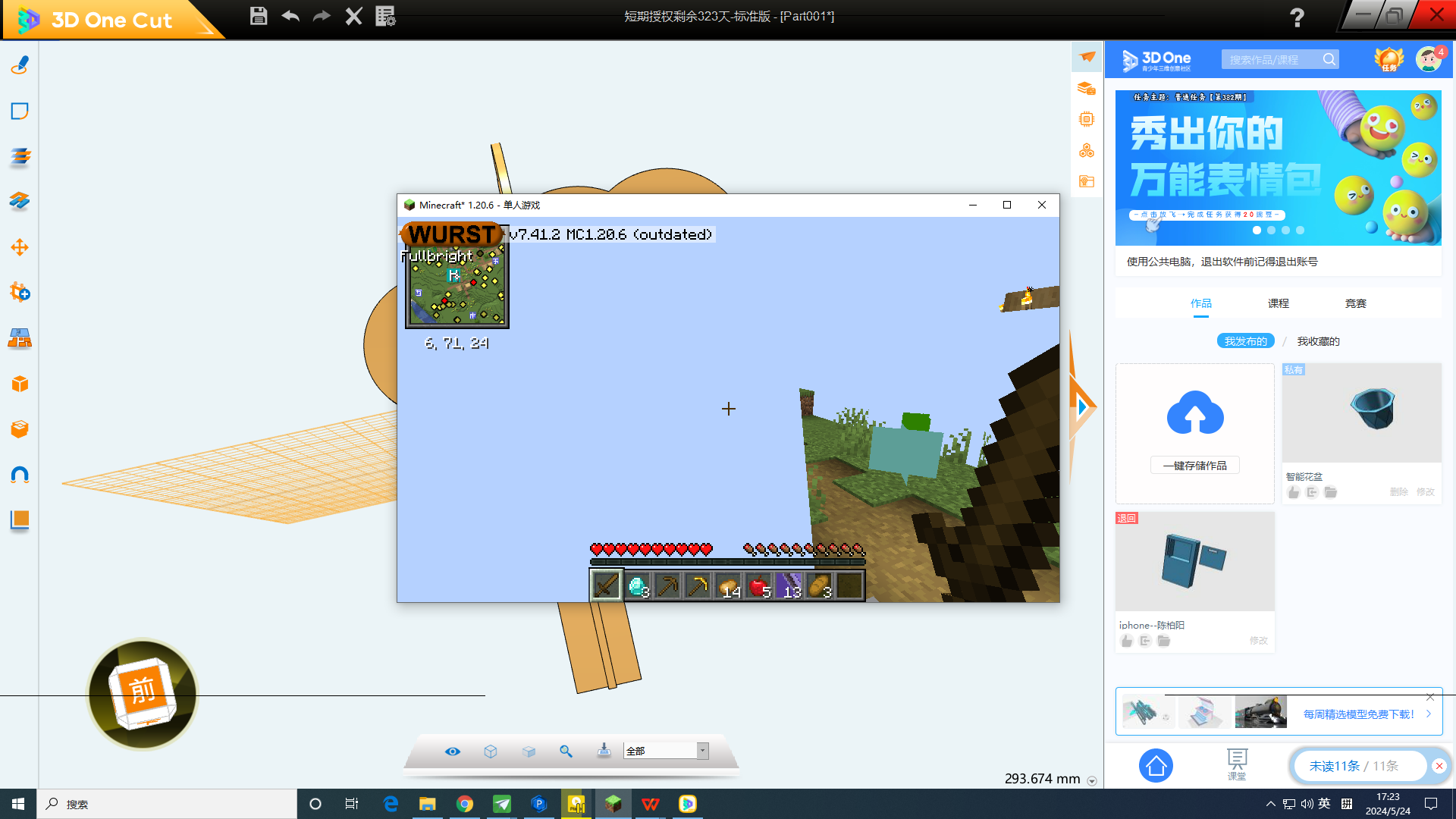Switch to the 课程 tab
Viewport: 1456px width, 819px height.
(x=1278, y=303)
